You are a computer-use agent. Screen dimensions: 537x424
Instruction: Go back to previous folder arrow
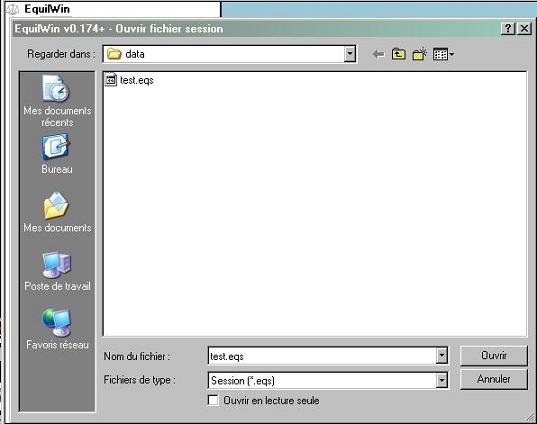(378, 54)
